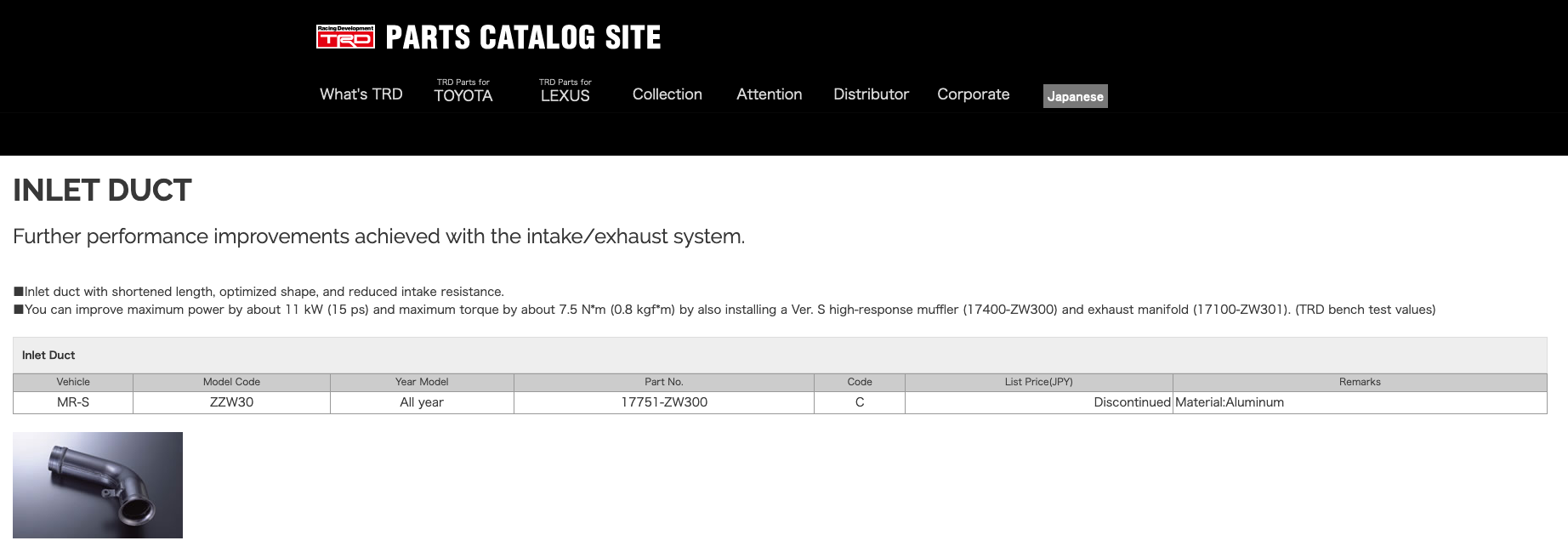Open the Attention menu item
The image size is (1568, 552).
point(770,94)
